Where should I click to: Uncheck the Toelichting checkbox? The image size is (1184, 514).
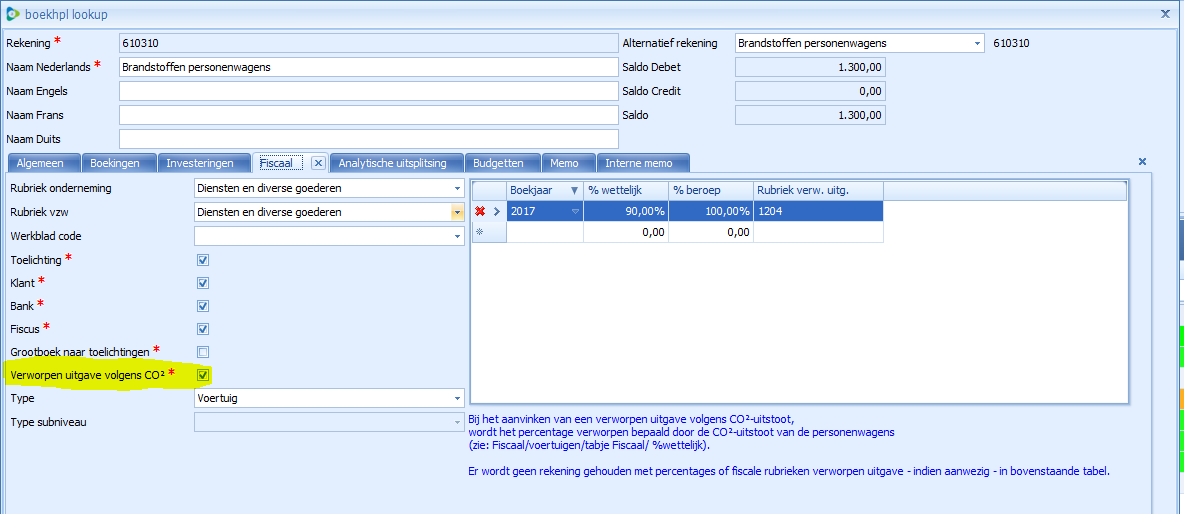203,260
